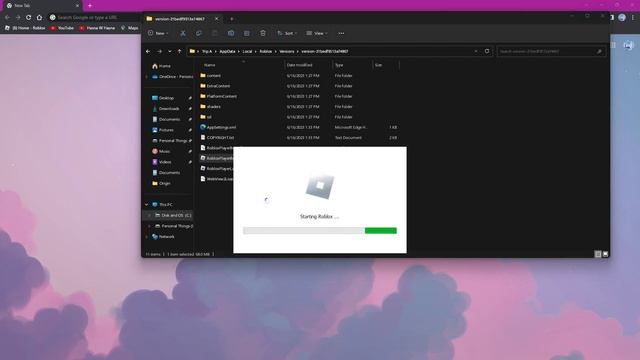Go up one folder level in Explorer
The width and height of the screenshot is (640, 360).
180,51
